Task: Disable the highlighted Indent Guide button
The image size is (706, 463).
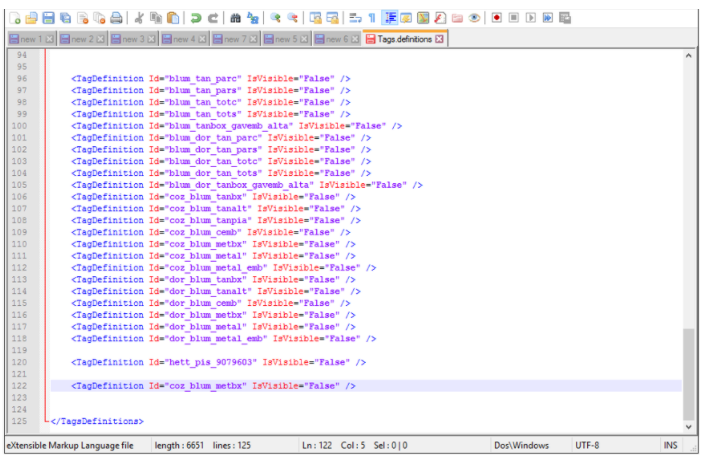Action: tap(389, 18)
